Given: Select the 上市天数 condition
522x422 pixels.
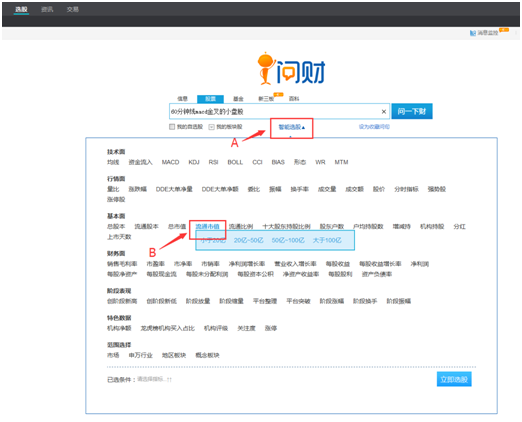Looking at the screenshot, I should (119, 237).
